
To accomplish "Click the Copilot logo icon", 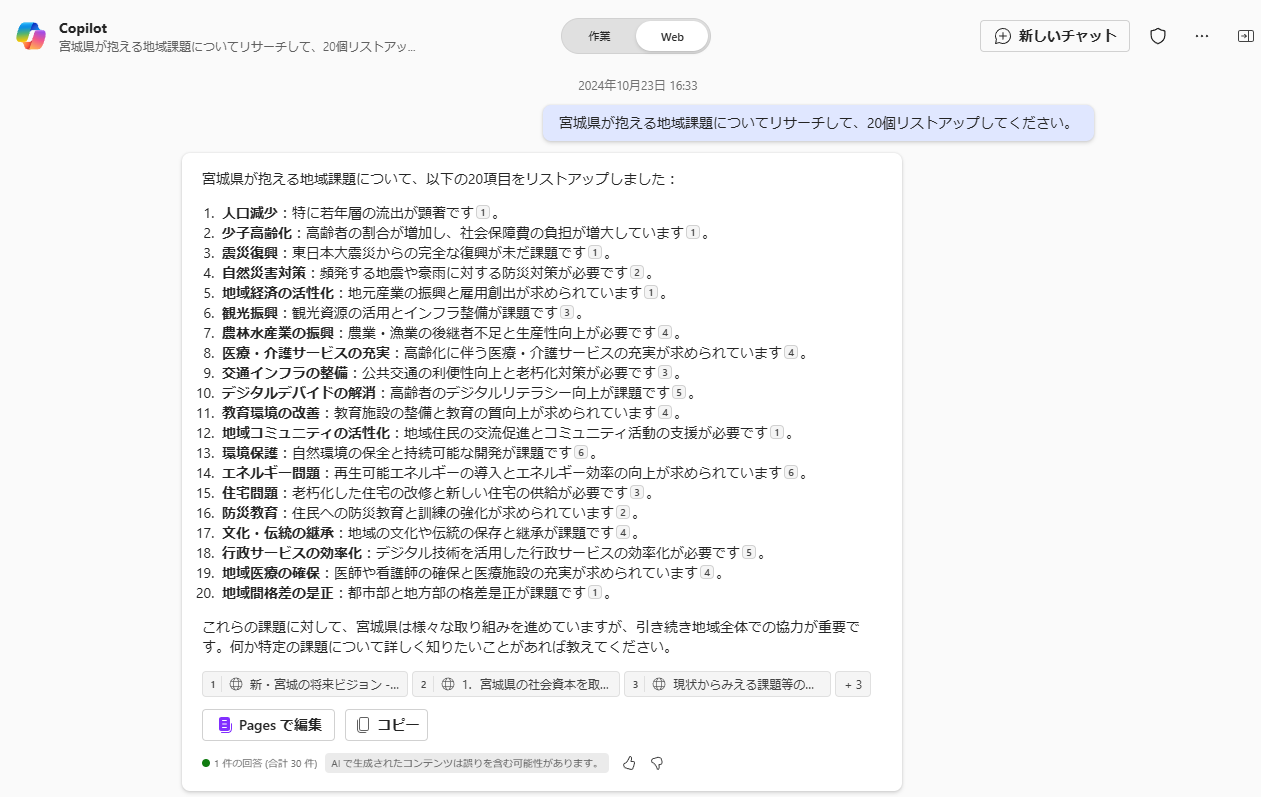I will click(31, 36).
